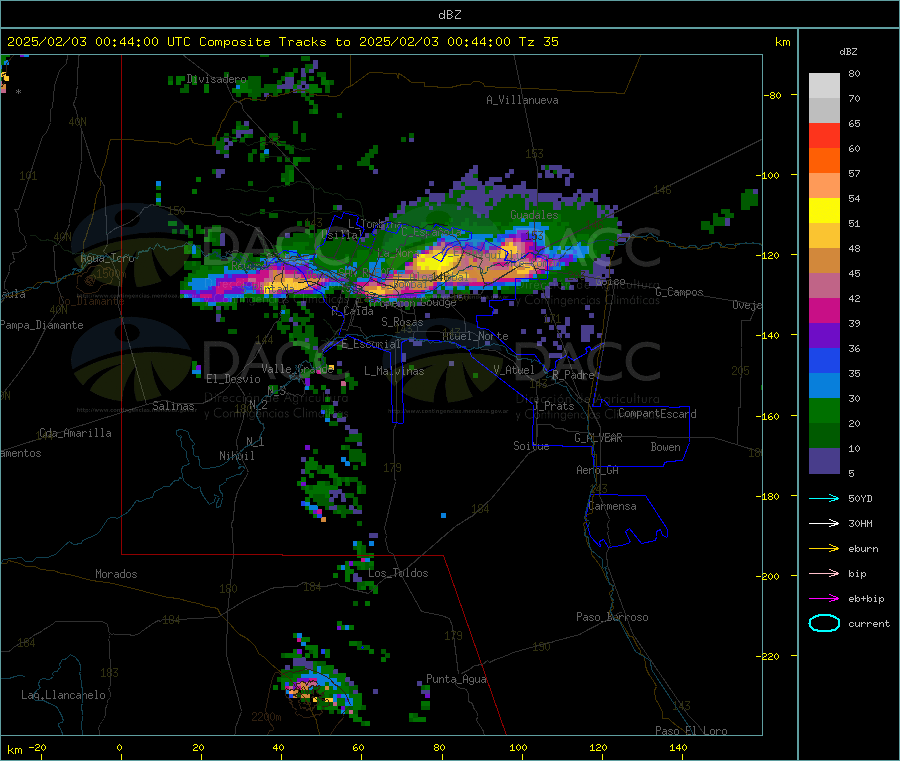Click the 'Aero_GA' map label
900x761 pixels.
[598, 470]
